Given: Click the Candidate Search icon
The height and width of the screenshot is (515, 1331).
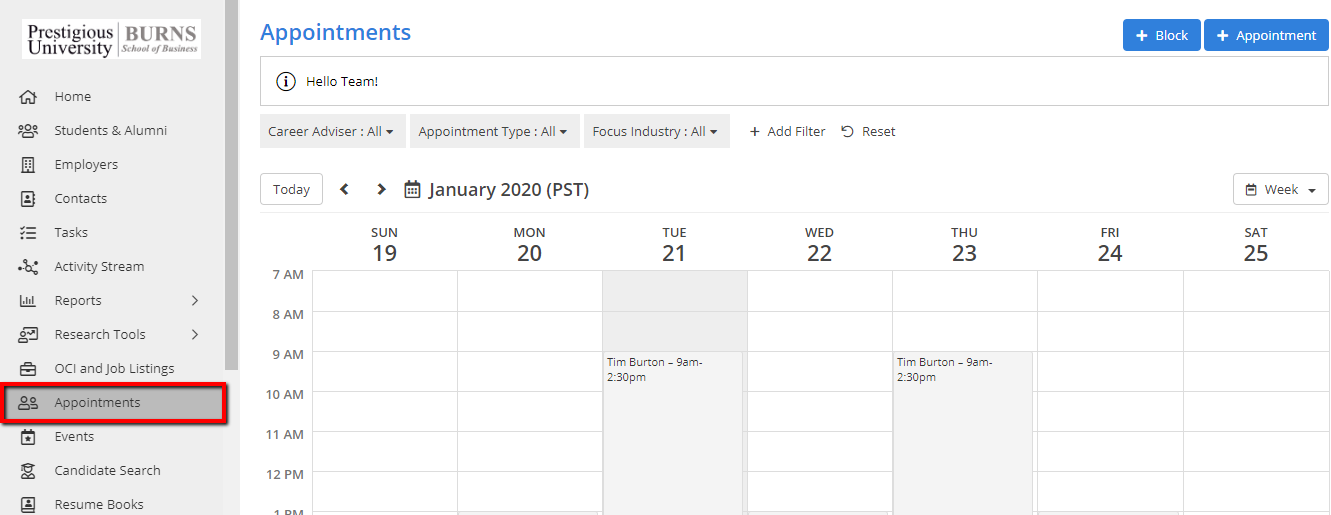Looking at the screenshot, I should (x=28, y=471).
